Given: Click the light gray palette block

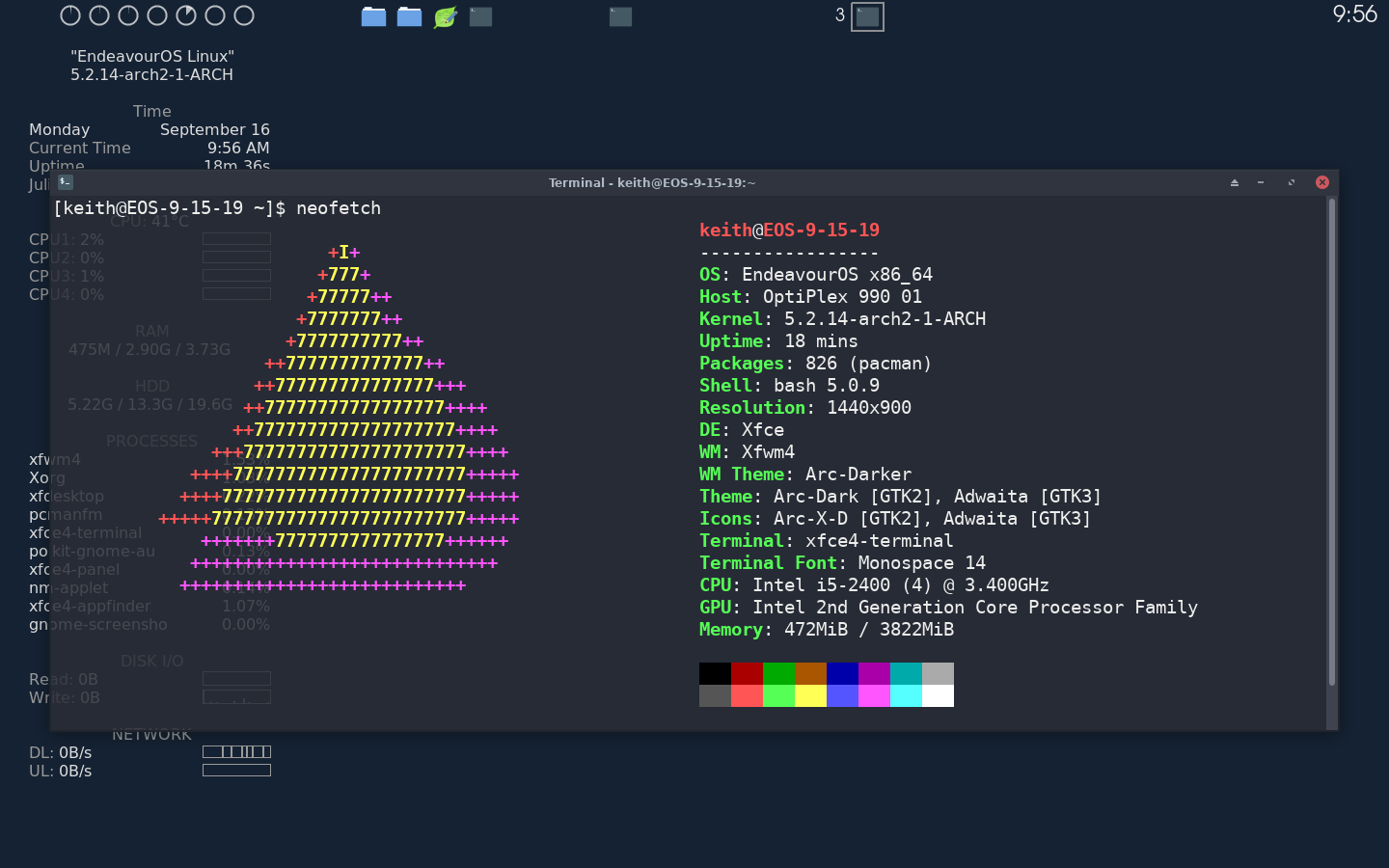Looking at the screenshot, I should pyautogui.click(x=938, y=673).
